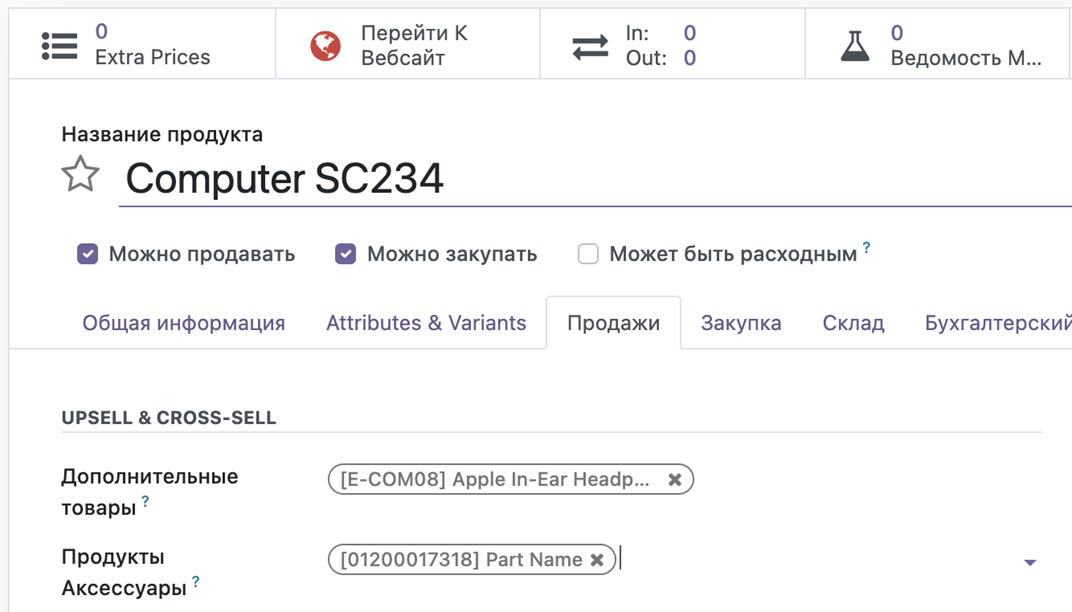Viewport: 1072px width, 612px height.
Task: Mark product as favorite with star
Action: [x=80, y=176]
